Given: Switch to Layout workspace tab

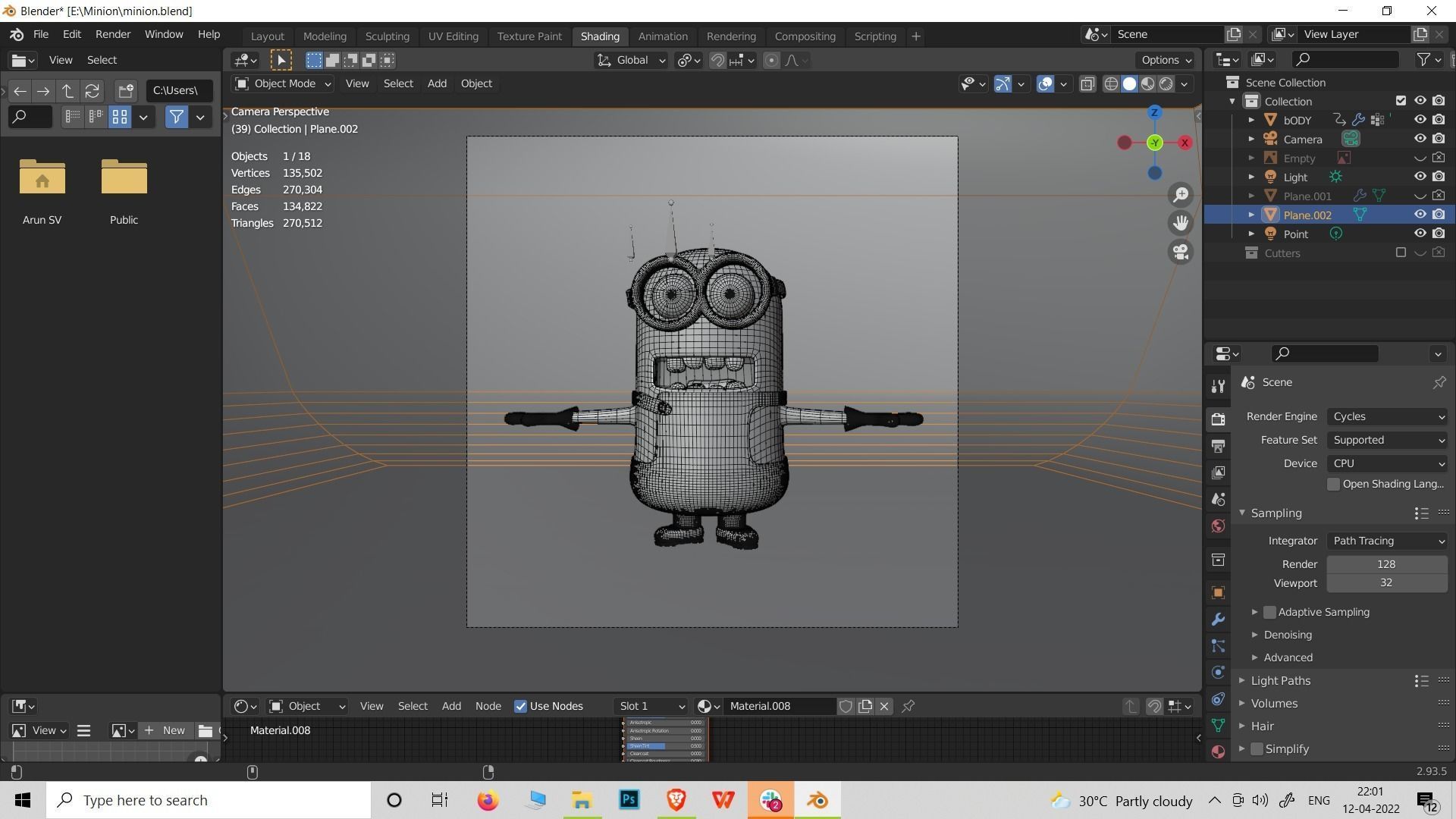Looking at the screenshot, I should pyautogui.click(x=267, y=36).
